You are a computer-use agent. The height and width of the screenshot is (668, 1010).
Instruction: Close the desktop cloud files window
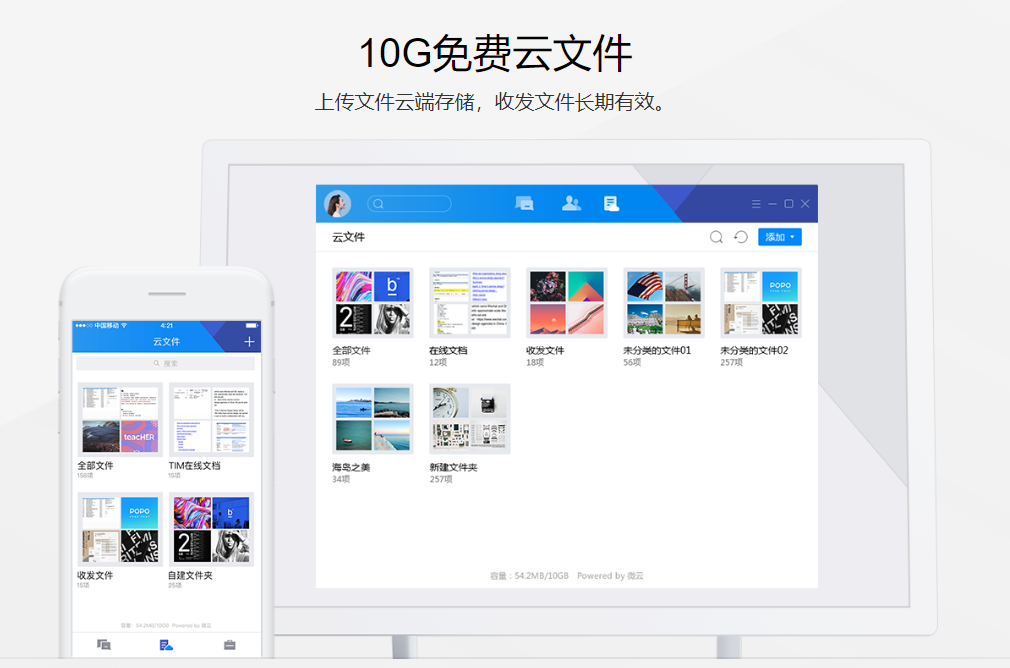coord(805,204)
